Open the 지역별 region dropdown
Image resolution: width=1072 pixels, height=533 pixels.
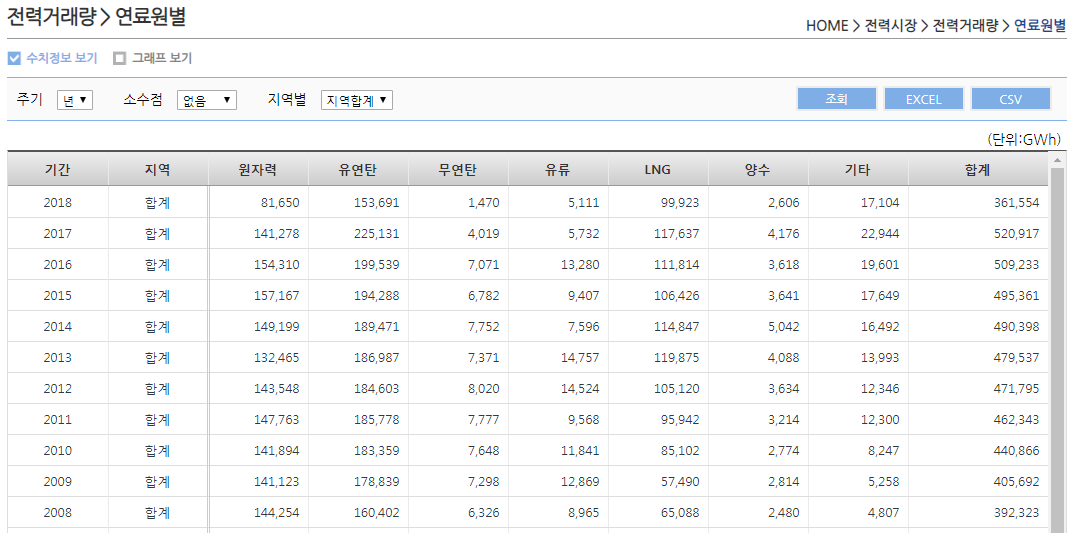356,100
